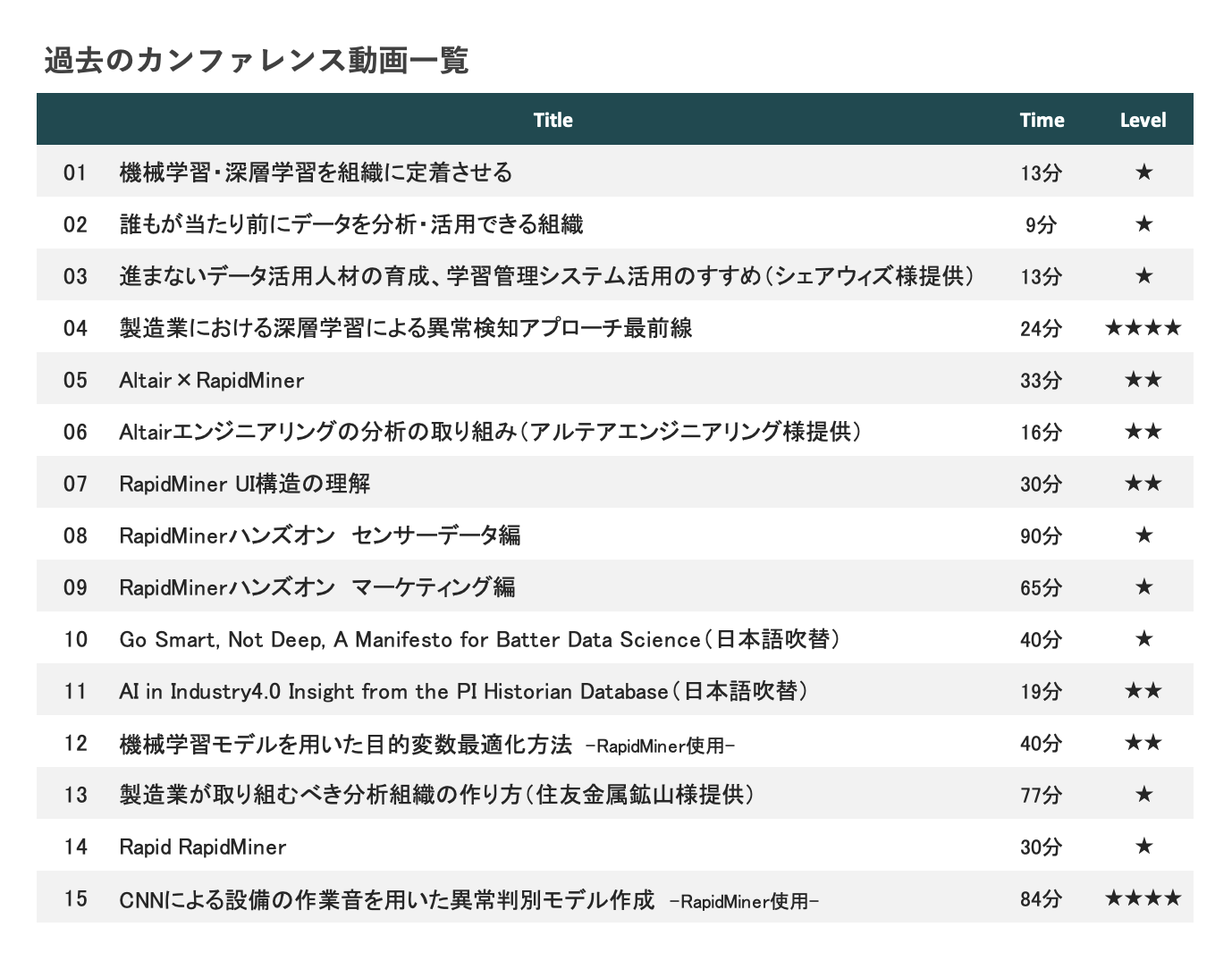Click the Title column header
Image resolution: width=1232 pixels, height=969 pixels.
click(553, 120)
